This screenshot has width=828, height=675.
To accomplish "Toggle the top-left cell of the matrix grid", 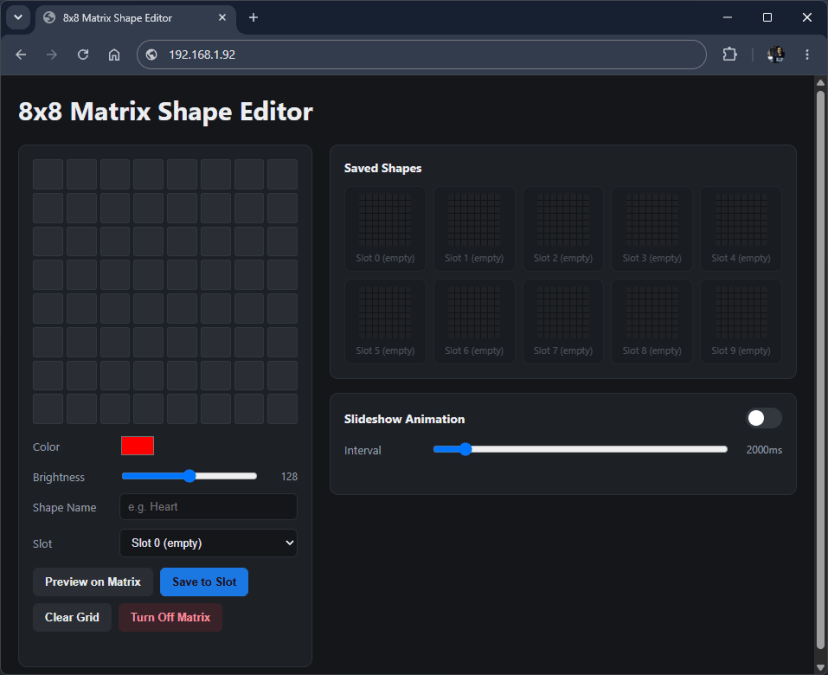I will point(48,174).
